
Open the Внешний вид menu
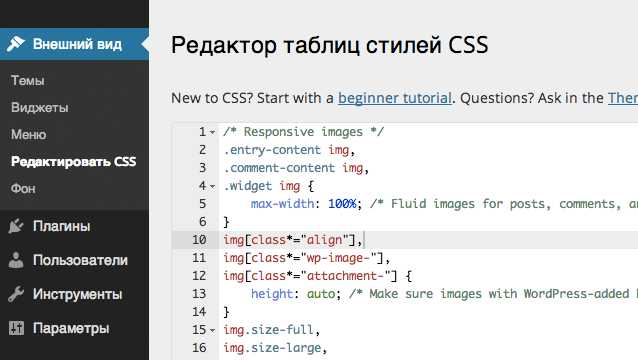[74, 44]
